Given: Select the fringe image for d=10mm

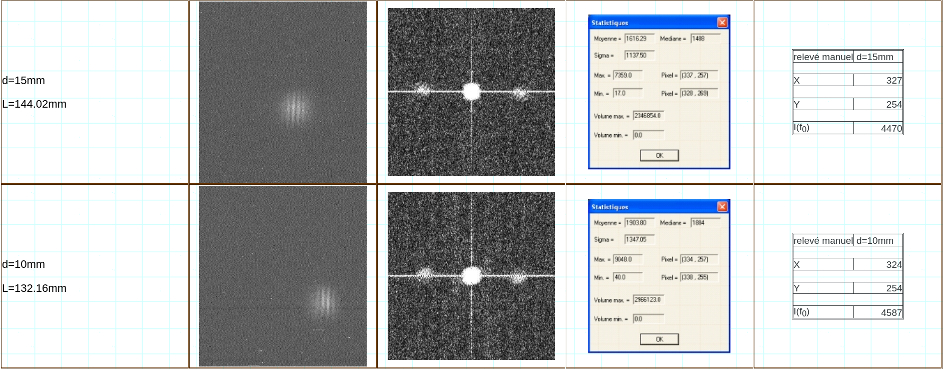Looking at the screenshot, I should point(283,276).
